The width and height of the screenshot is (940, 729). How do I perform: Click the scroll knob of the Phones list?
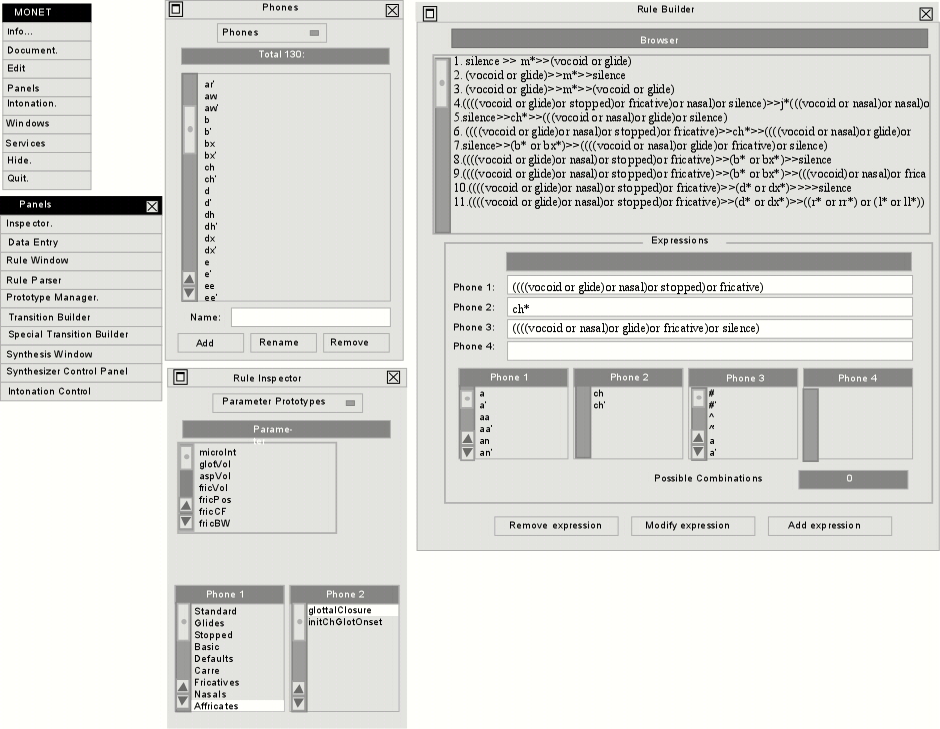(189, 129)
